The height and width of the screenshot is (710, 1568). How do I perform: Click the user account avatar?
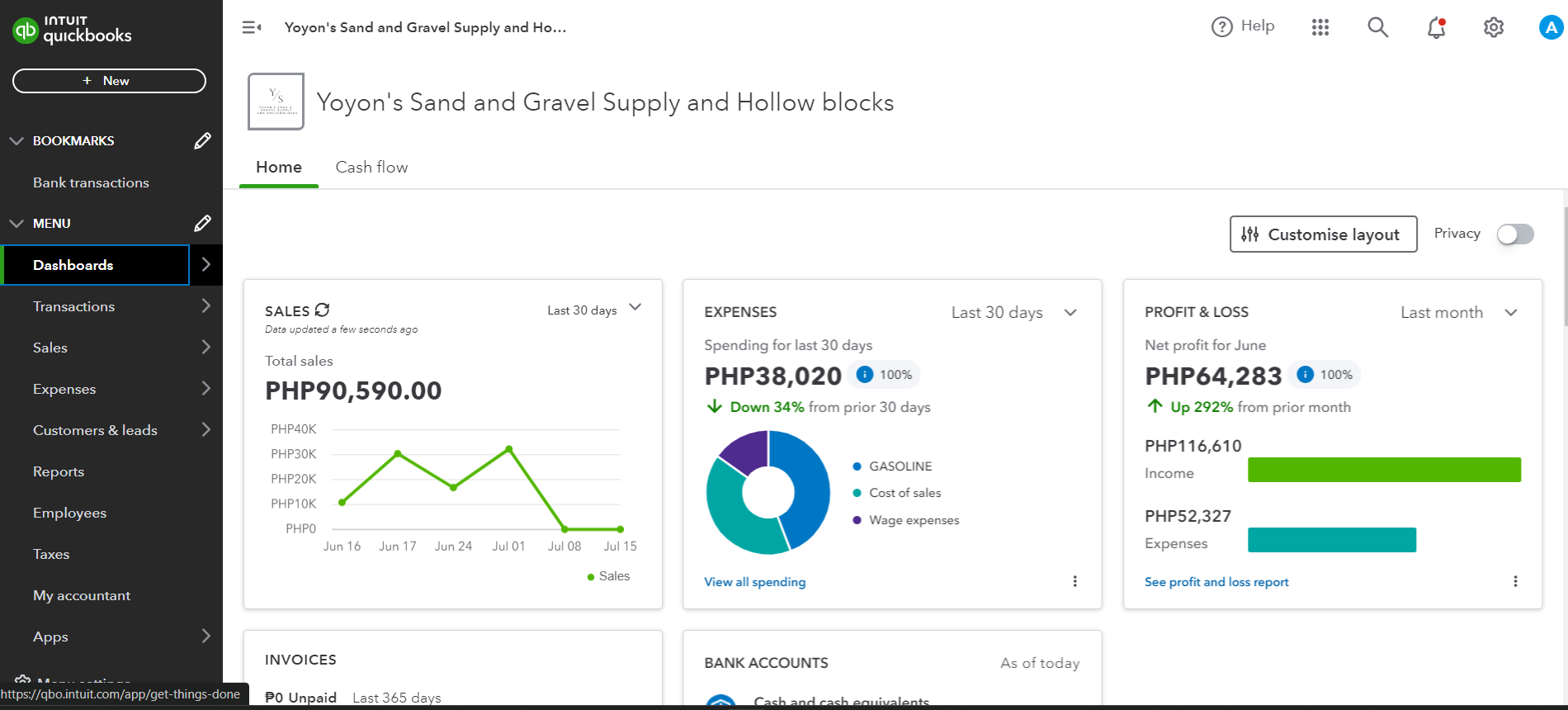(1551, 27)
